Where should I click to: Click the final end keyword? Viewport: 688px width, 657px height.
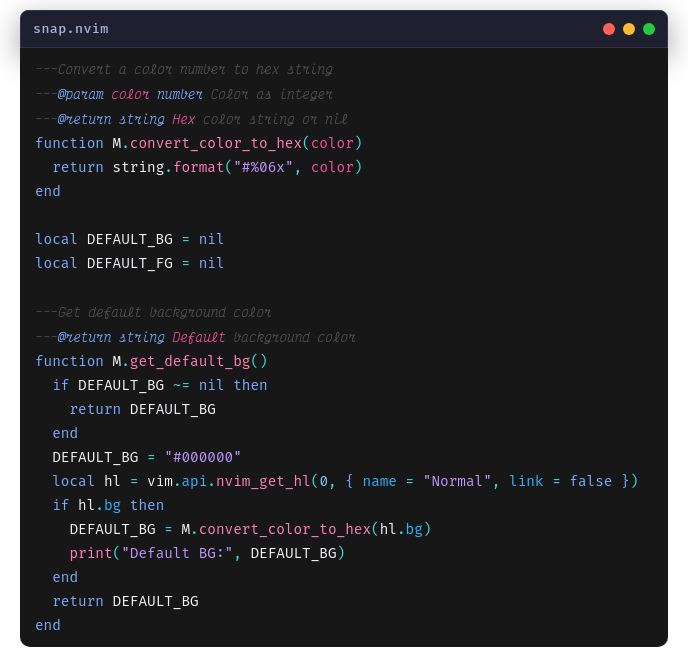[x=48, y=625]
